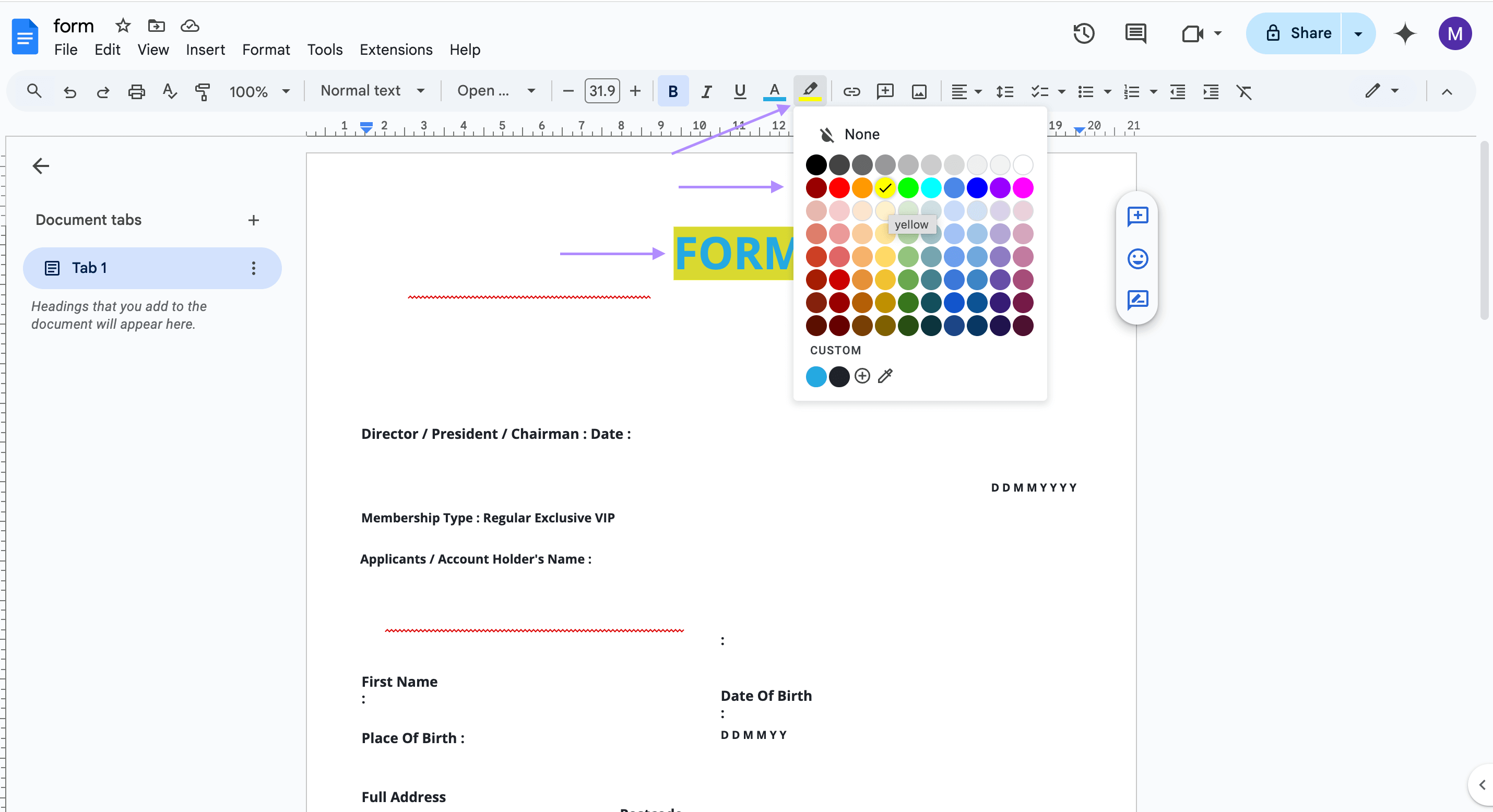The height and width of the screenshot is (812, 1493).
Task: Open the zoom 100% dropdown
Action: (259, 91)
